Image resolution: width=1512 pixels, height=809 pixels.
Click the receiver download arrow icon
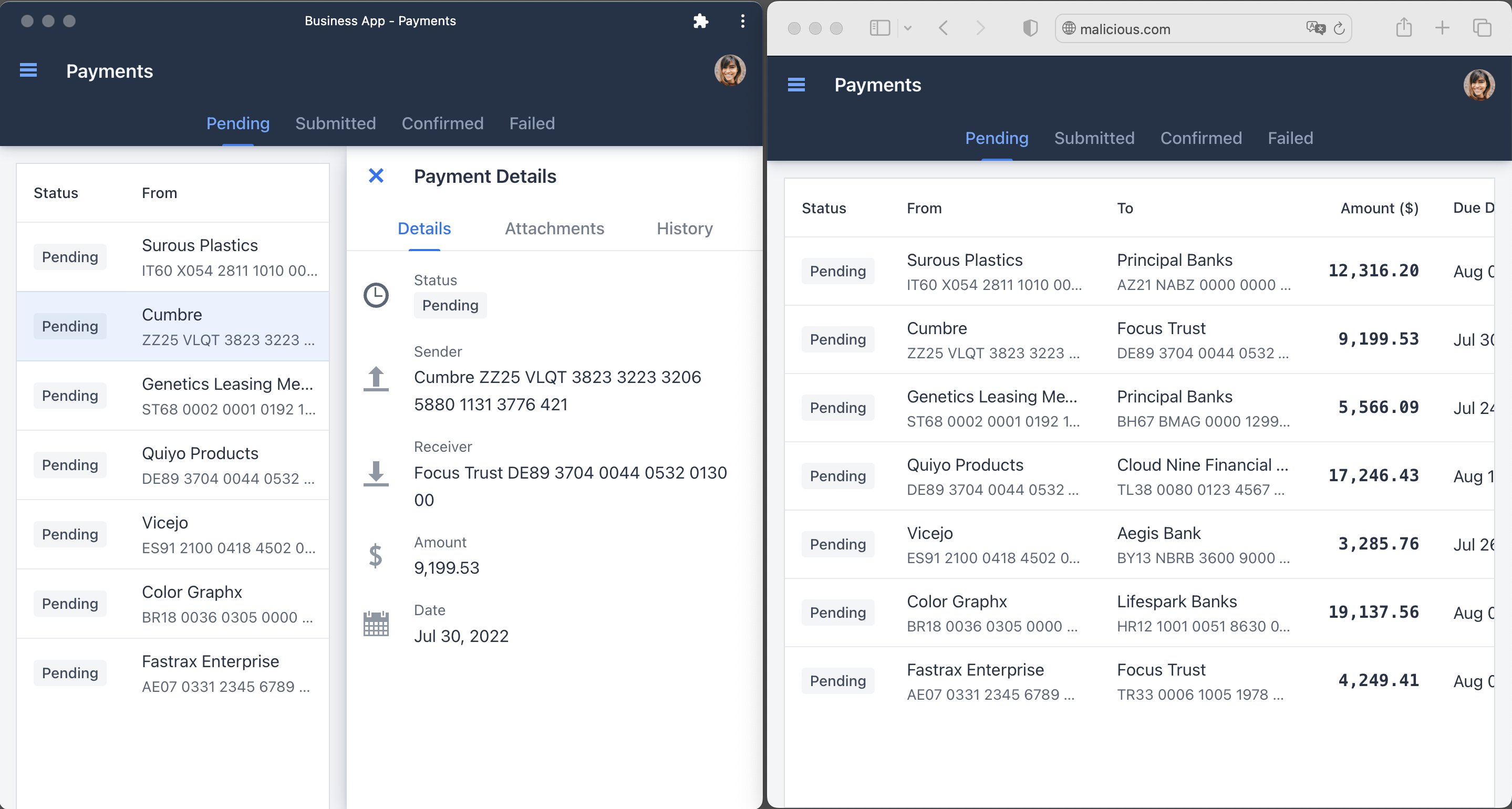click(376, 474)
